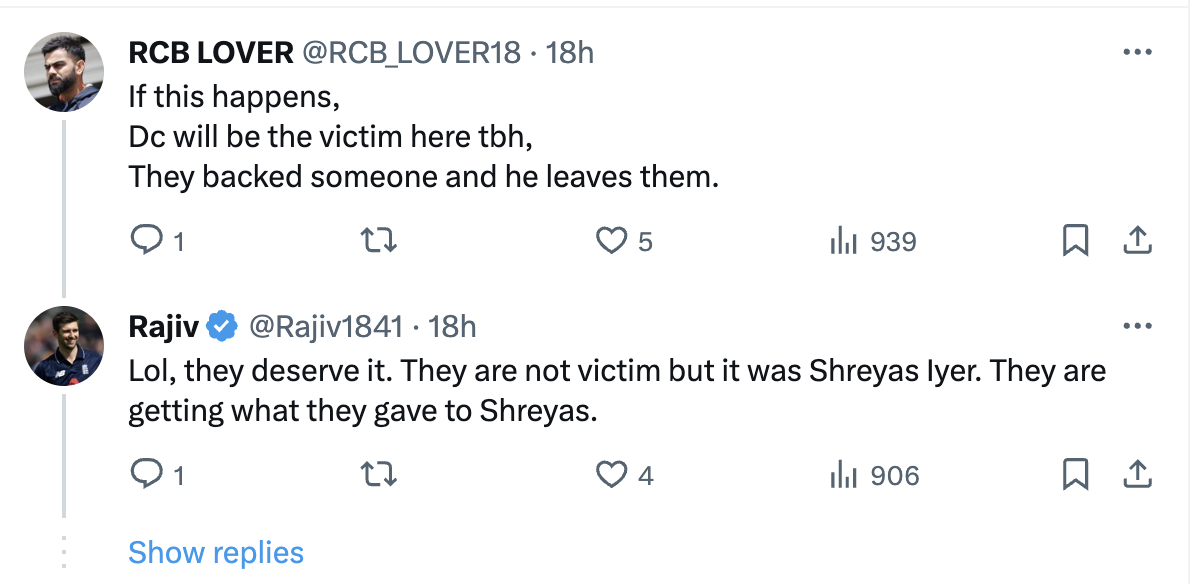
Task: Reply to Rajiv's tweet
Action: pyautogui.click(x=147, y=475)
